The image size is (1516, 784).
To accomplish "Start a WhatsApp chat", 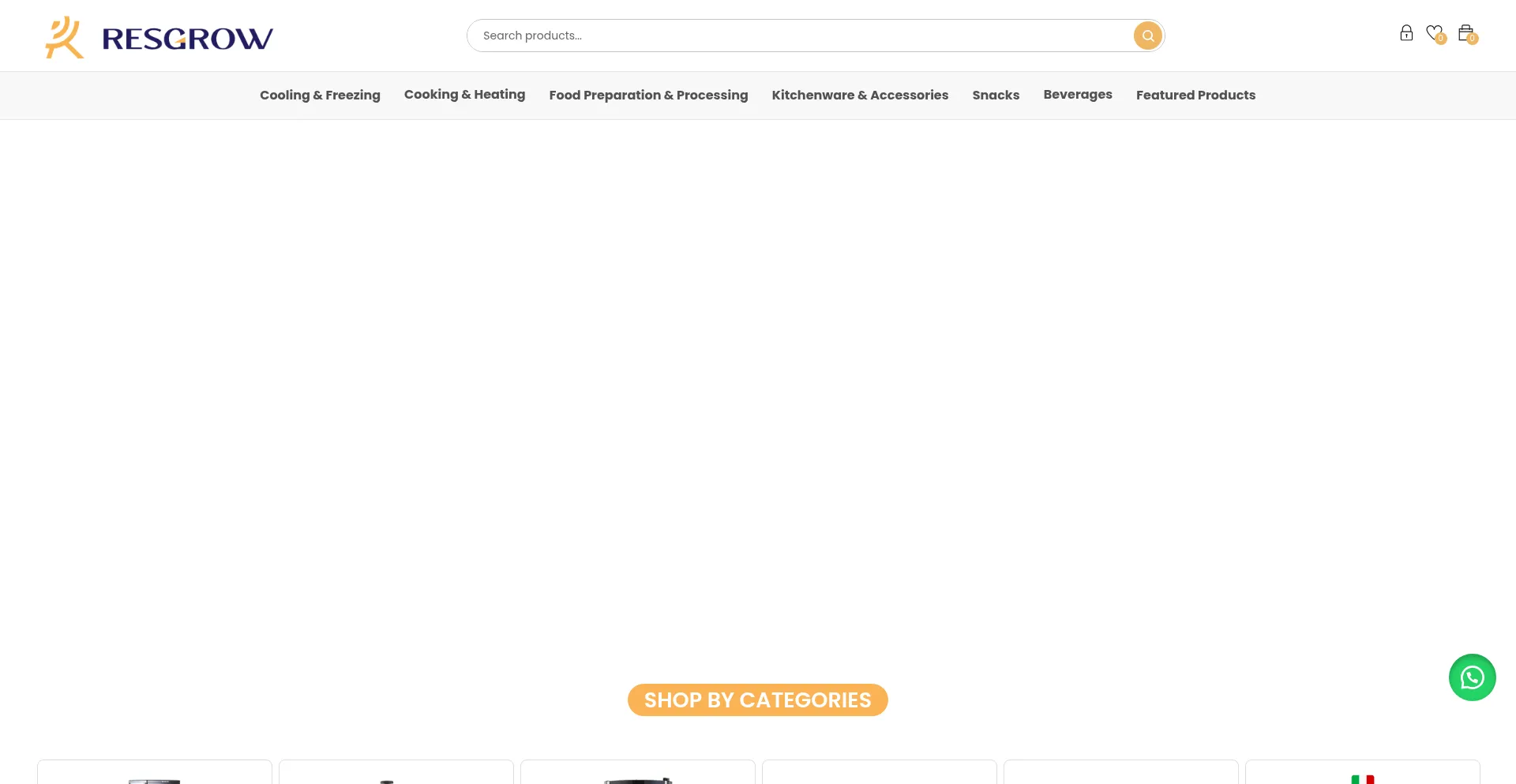I will (x=1472, y=677).
